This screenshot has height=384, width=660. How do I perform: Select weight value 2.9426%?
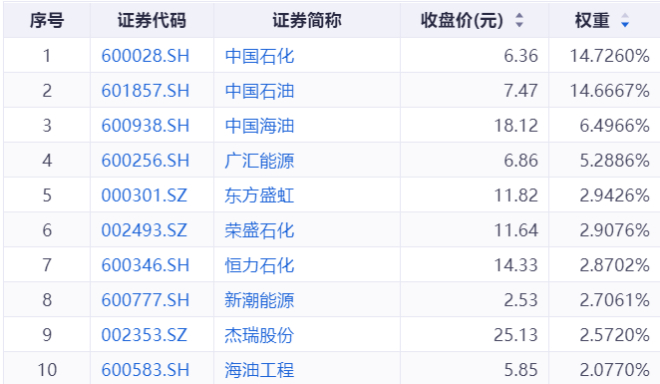(615, 195)
